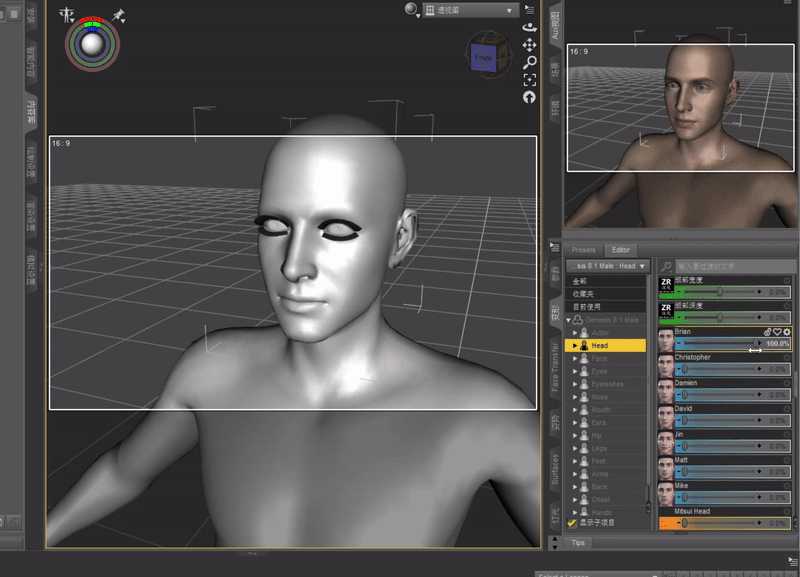This screenshot has height=577, width=800.
Task: Click the pan view arrows icon
Action: pos(529,45)
